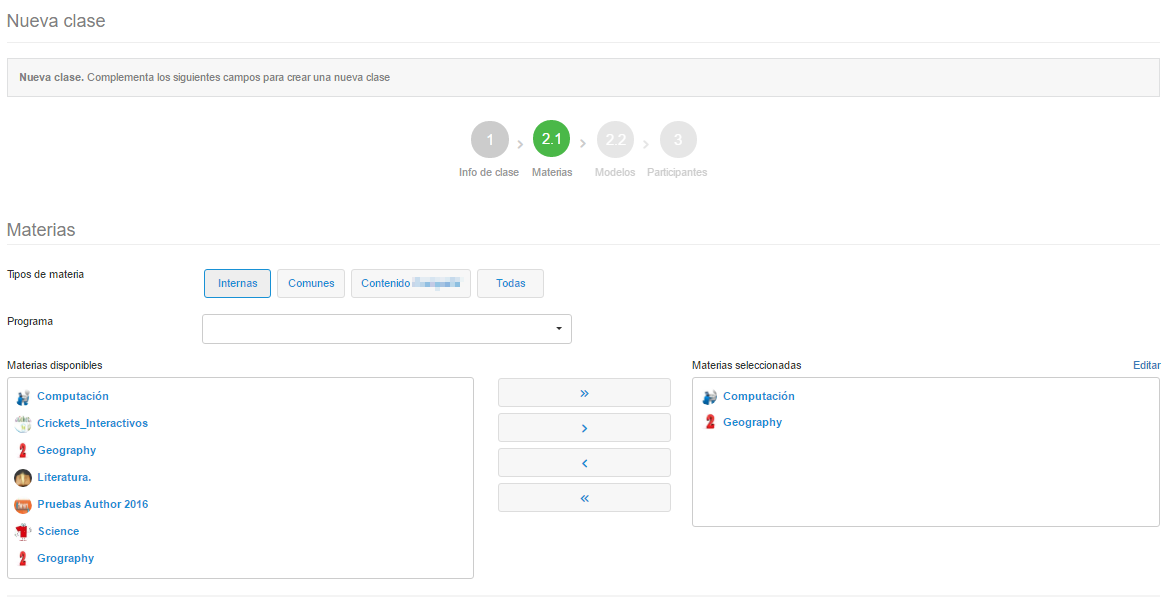
Task: Jump to step 2.2 Modelos
Action: pos(615,140)
